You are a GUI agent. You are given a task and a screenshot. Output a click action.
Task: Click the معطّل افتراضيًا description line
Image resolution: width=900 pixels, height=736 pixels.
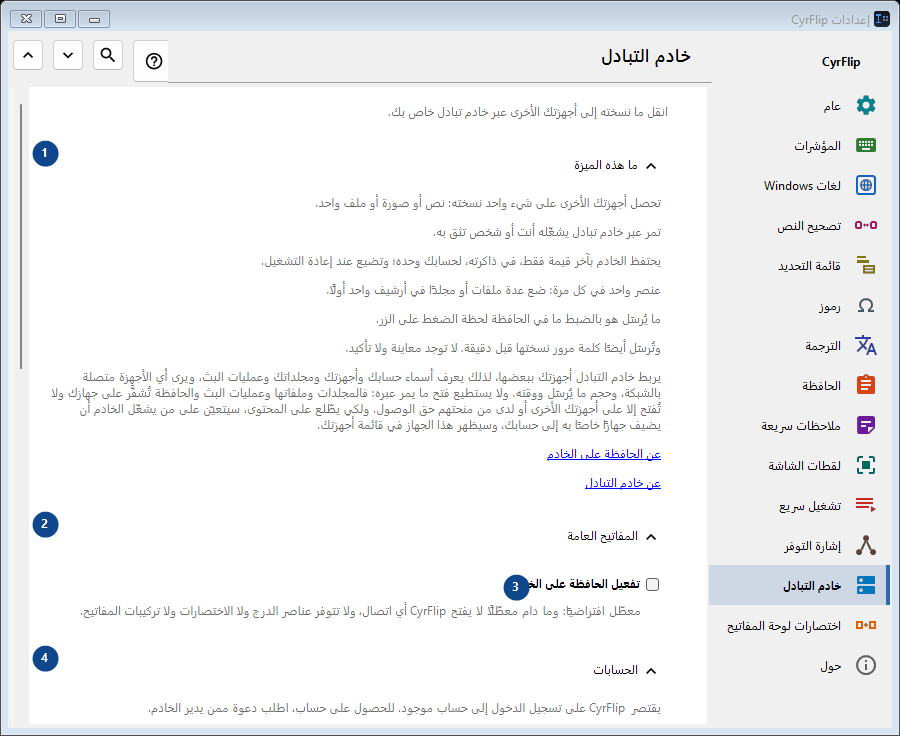(360, 611)
